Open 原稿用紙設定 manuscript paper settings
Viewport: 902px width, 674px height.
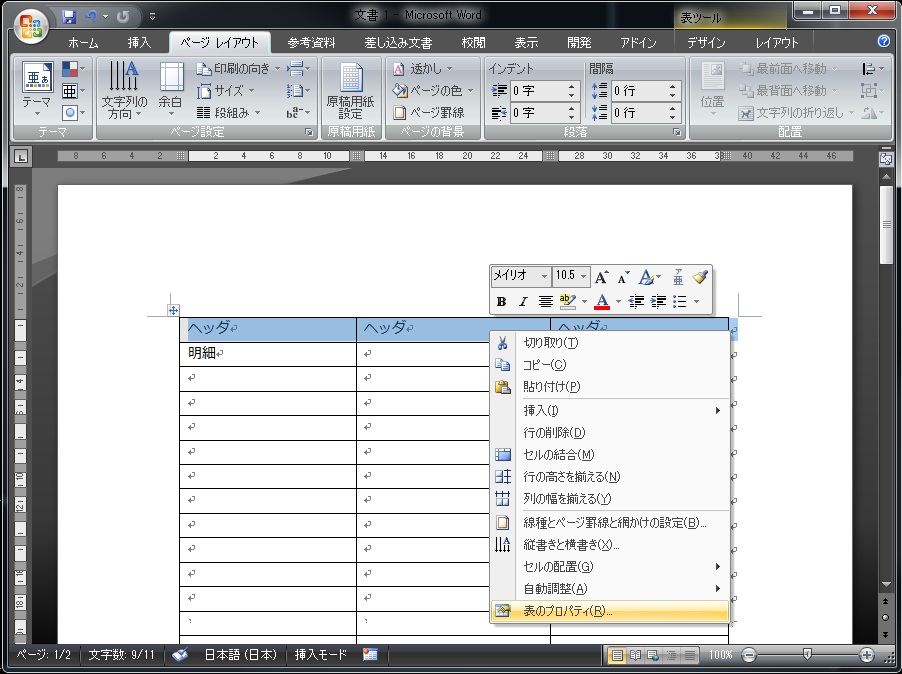[x=351, y=91]
